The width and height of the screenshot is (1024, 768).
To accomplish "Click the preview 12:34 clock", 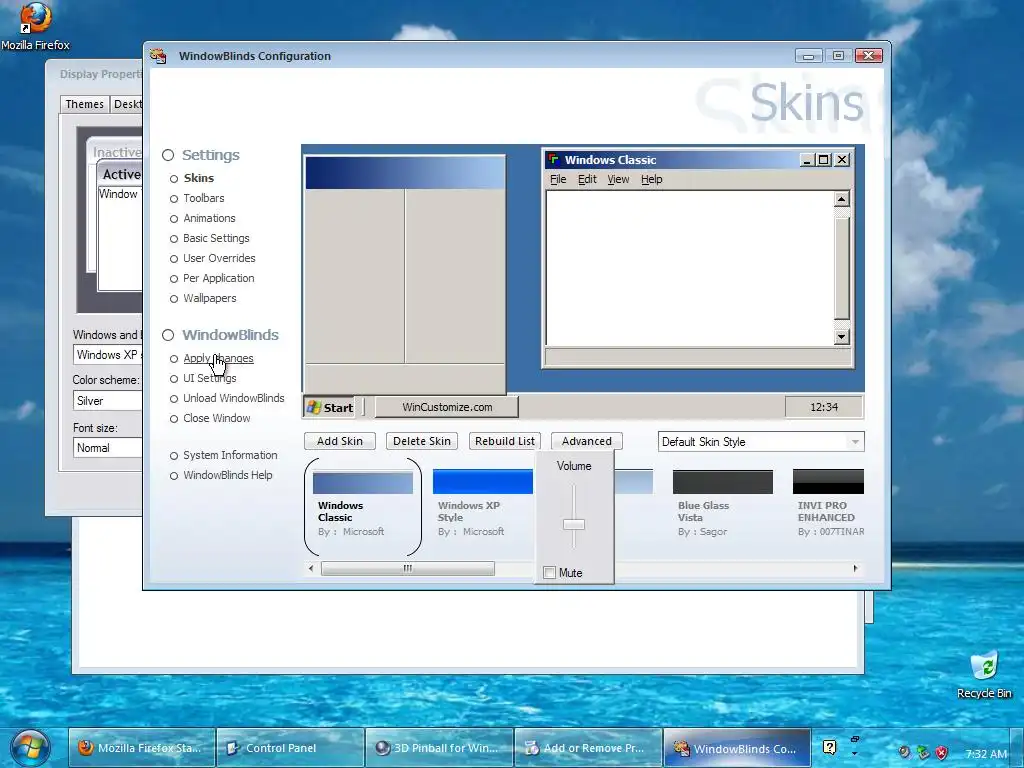I will (x=824, y=407).
